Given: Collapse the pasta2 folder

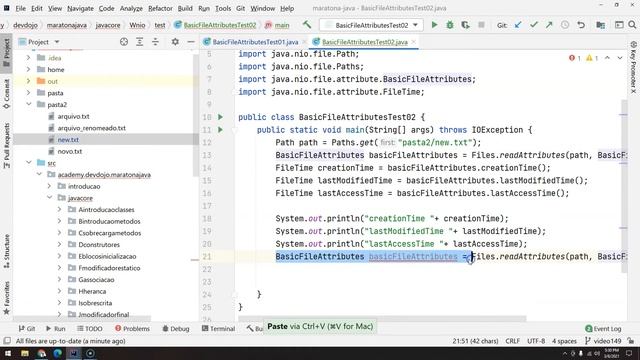Looking at the screenshot, I should point(28,104).
